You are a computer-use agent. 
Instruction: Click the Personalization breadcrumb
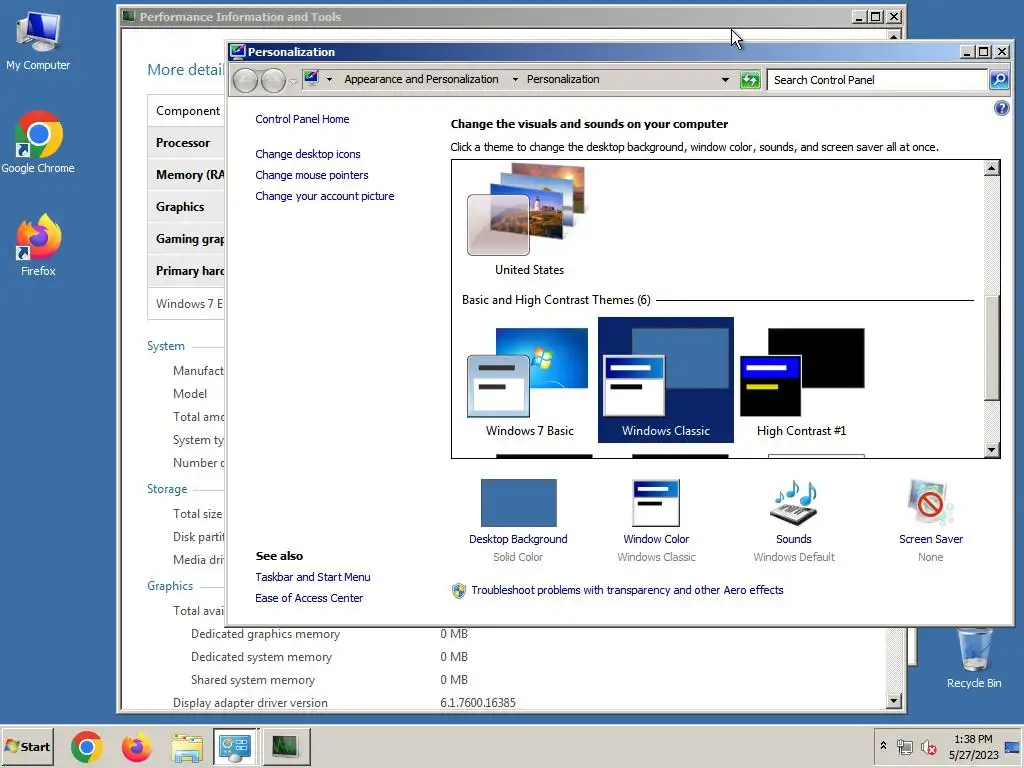(x=563, y=79)
